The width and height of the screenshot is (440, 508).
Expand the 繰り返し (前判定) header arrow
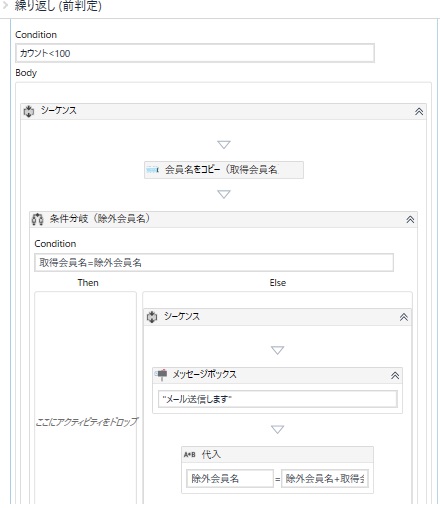(x=5, y=5)
